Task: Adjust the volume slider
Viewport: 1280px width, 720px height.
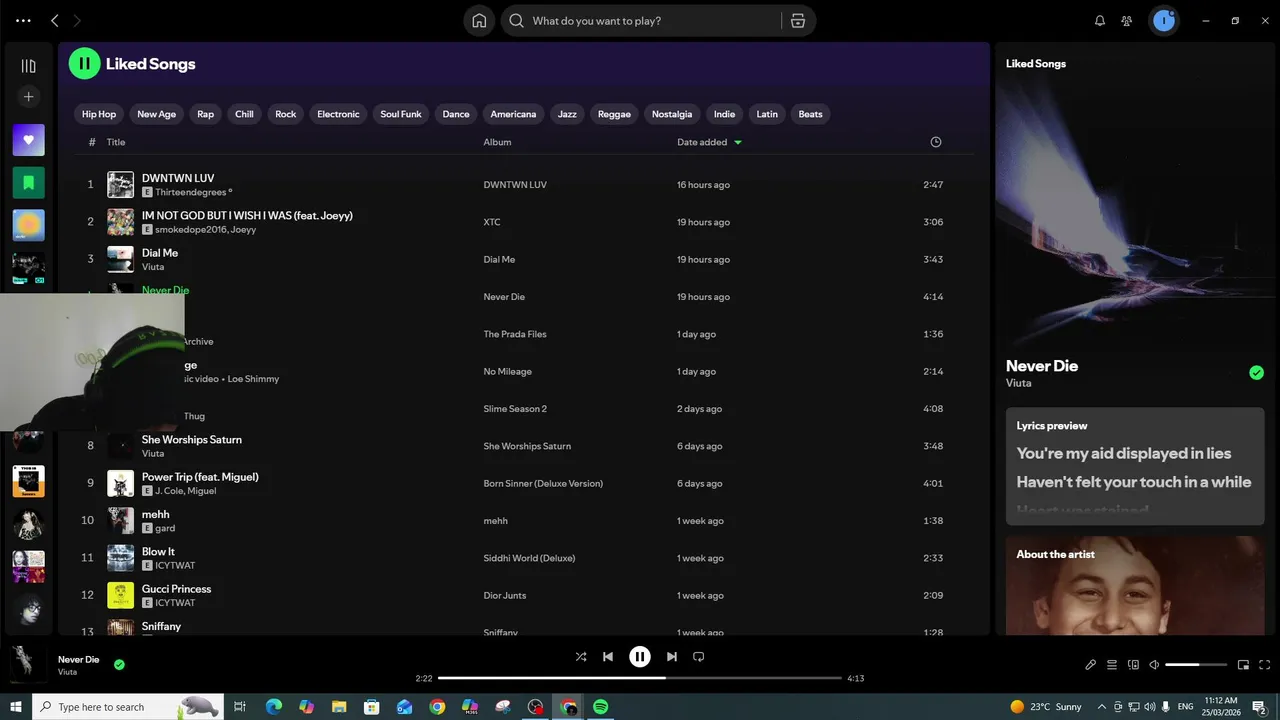Action: [1196, 665]
